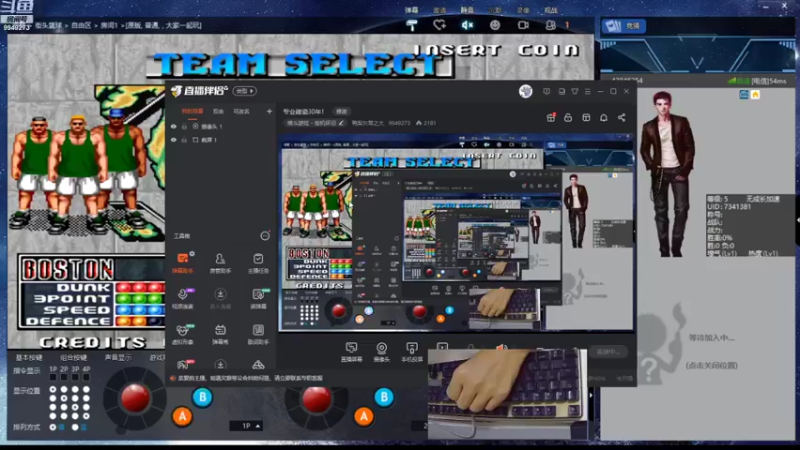Open the hamburger menu in live companion title bar
Image resolution: width=800 pixels, height=450 pixels.
point(588,91)
